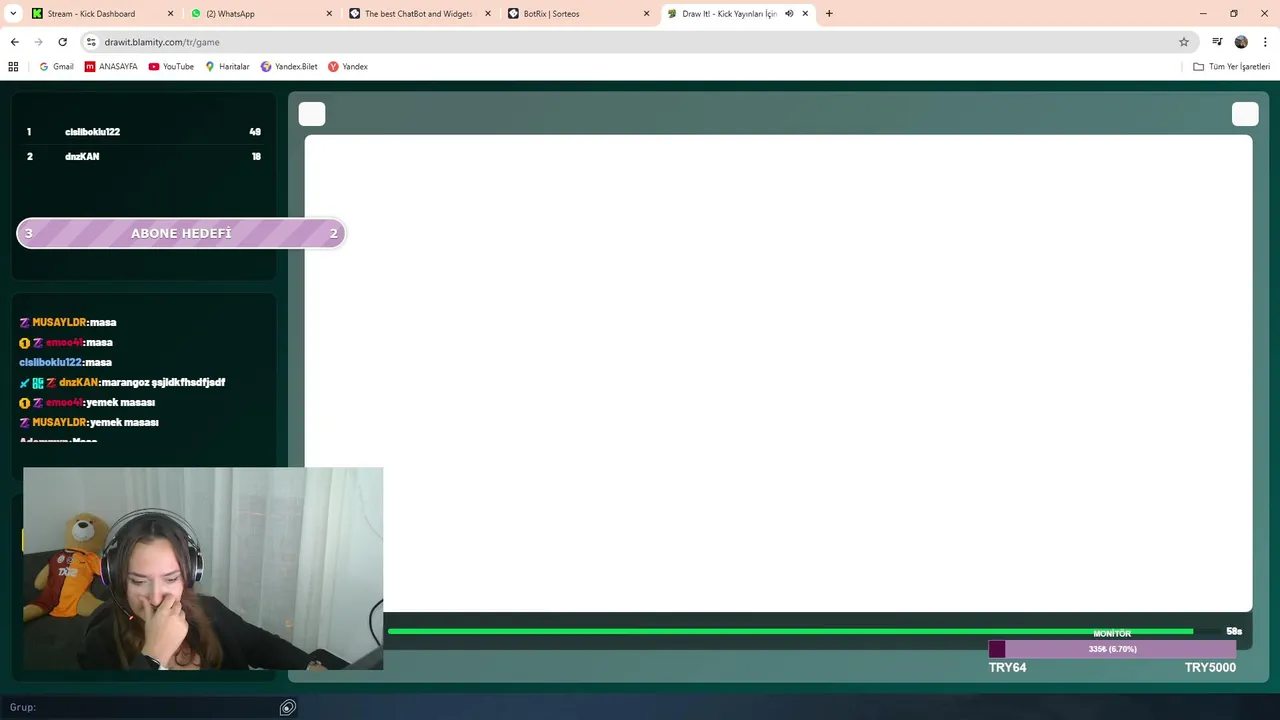The image size is (1280, 720).
Task: Open the tab search dropdown arrow
Action: (13, 14)
